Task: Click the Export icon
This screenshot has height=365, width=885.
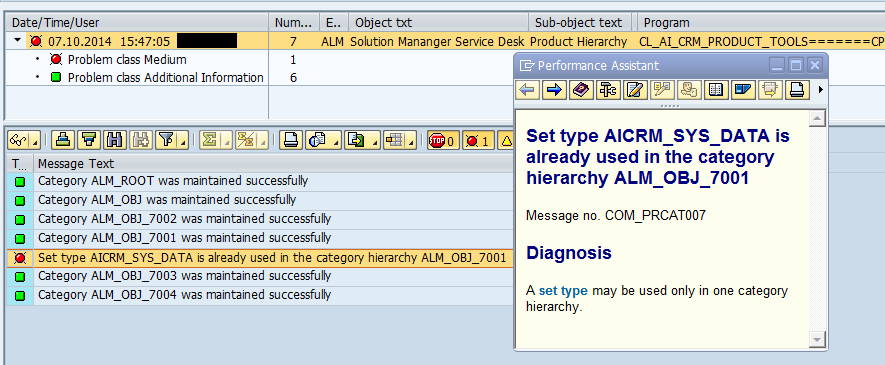Action: [x=355, y=139]
